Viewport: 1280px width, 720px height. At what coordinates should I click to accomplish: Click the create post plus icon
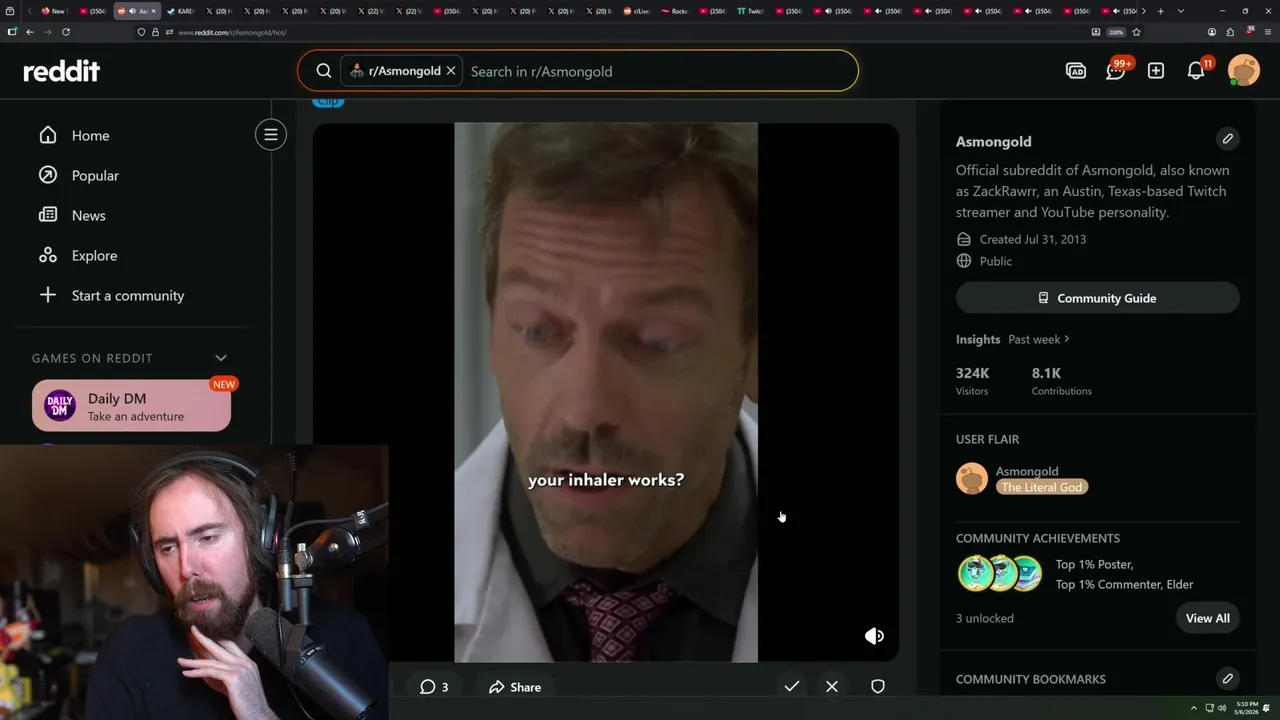[x=1156, y=71]
